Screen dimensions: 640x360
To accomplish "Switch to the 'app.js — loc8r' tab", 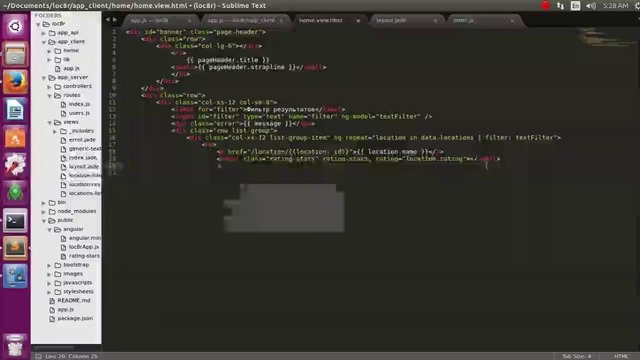I will tap(160, 20).
